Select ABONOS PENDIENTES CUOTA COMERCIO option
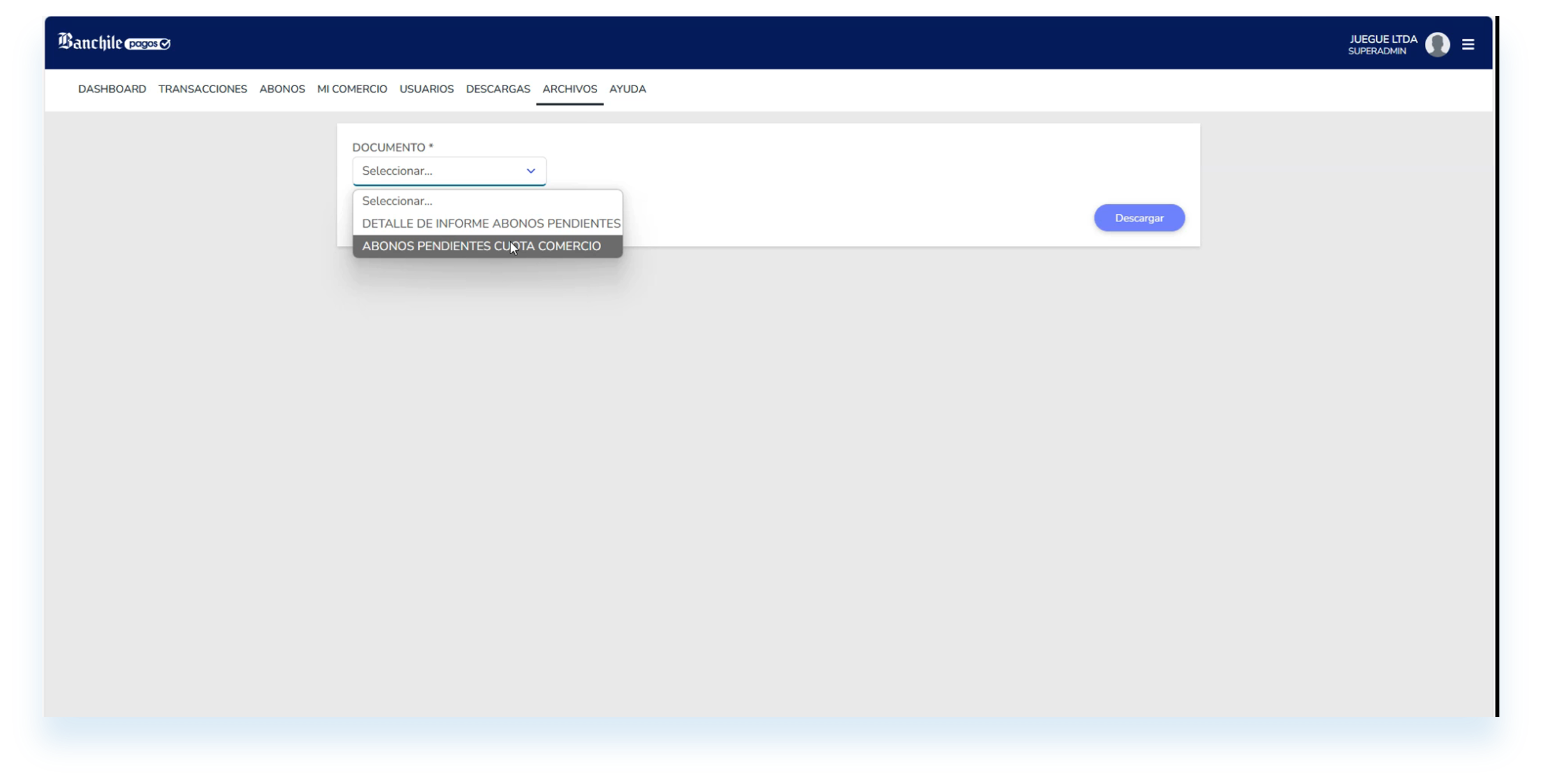The image size is (1543, 784). pos(487,246)
